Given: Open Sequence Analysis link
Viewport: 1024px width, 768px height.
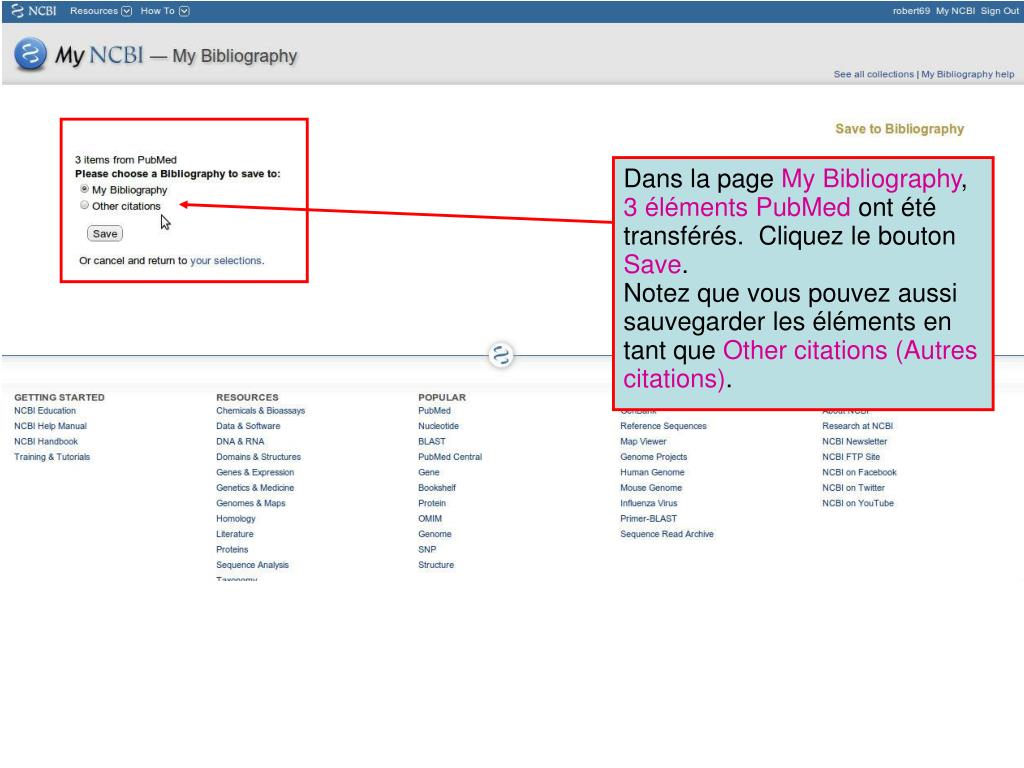Looking at the screenshot, I should coord(252,565).
